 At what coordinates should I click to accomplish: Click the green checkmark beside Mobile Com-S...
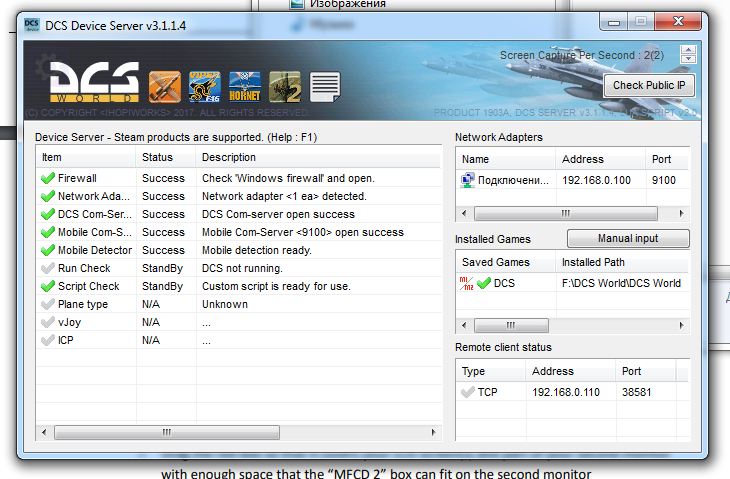(x=48, y=232)
